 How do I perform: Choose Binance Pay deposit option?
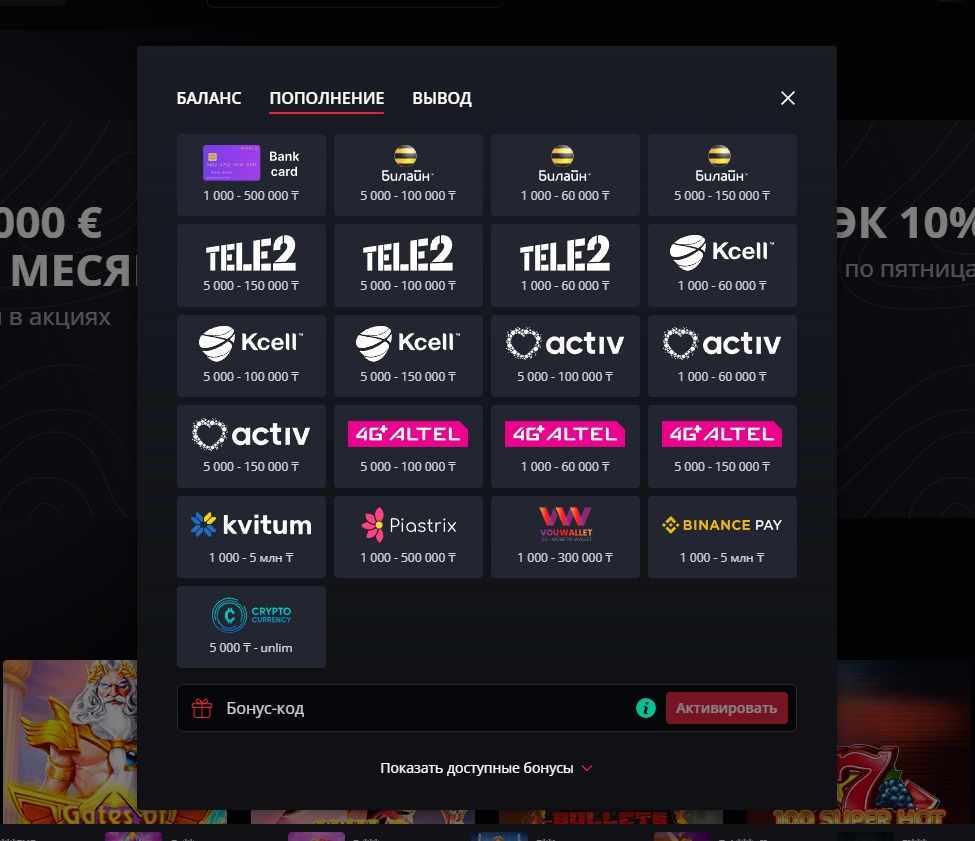722,537
